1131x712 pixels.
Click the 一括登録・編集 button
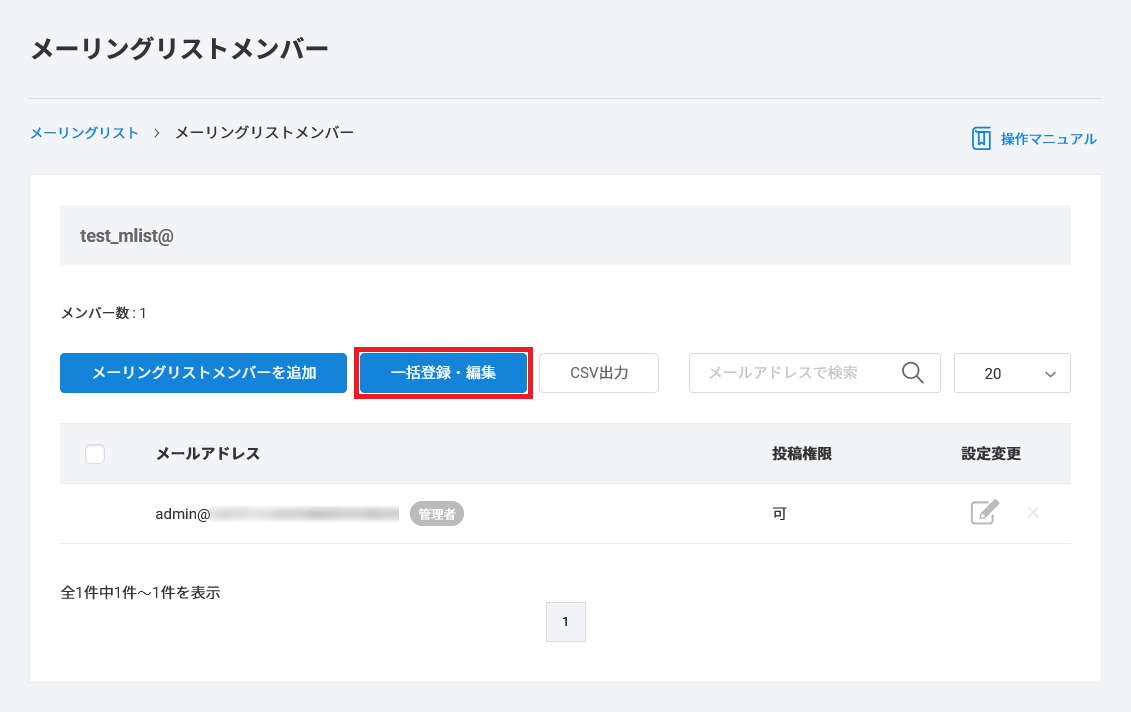(443, 373)
